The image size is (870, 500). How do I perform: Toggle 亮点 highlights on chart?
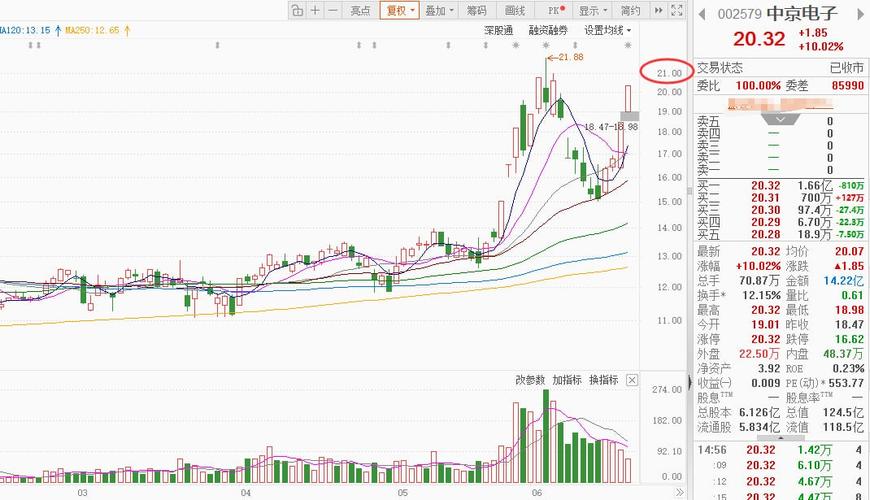click(x=360, y=10)
